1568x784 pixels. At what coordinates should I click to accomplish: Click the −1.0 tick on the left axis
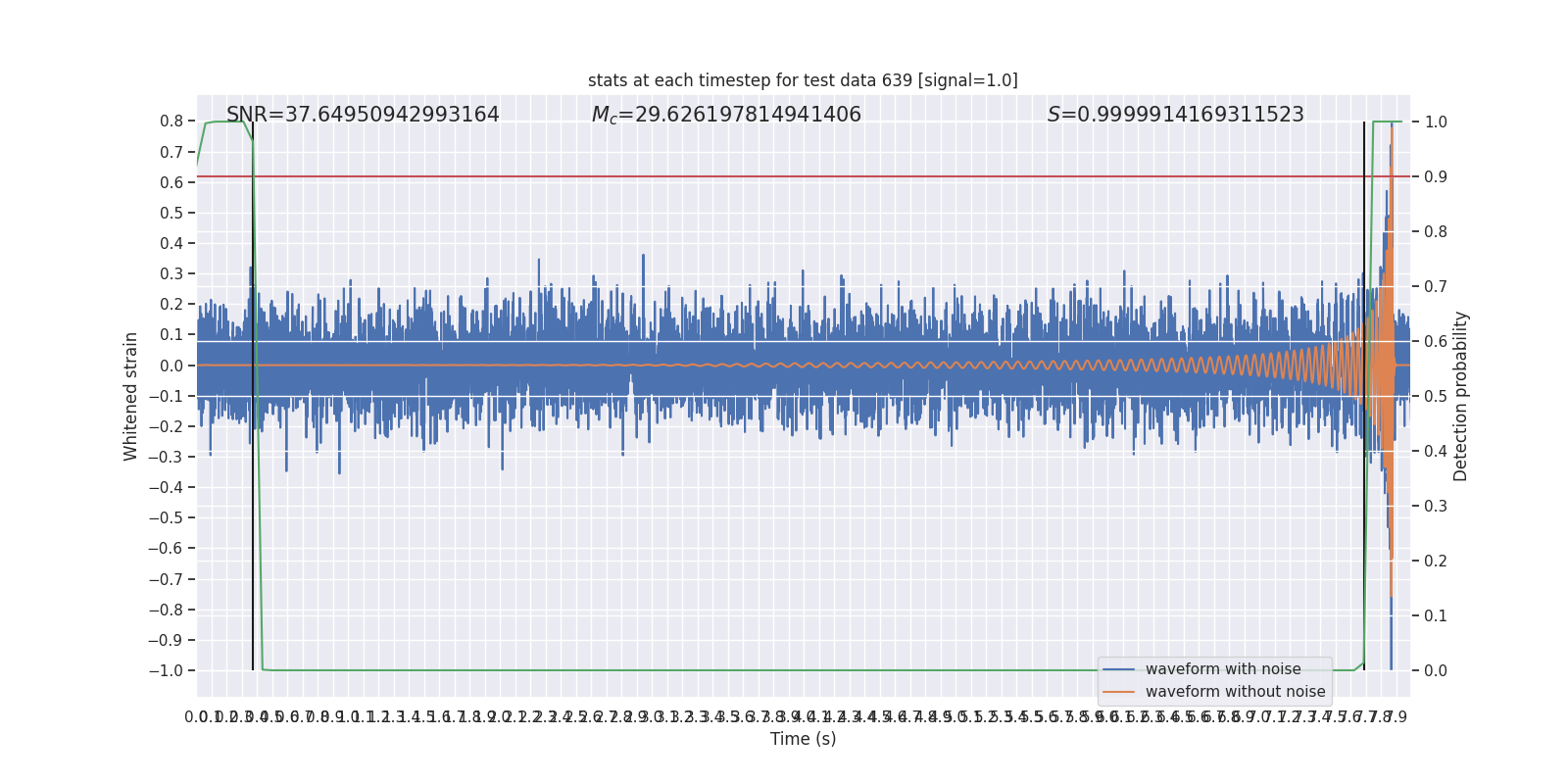166,670
